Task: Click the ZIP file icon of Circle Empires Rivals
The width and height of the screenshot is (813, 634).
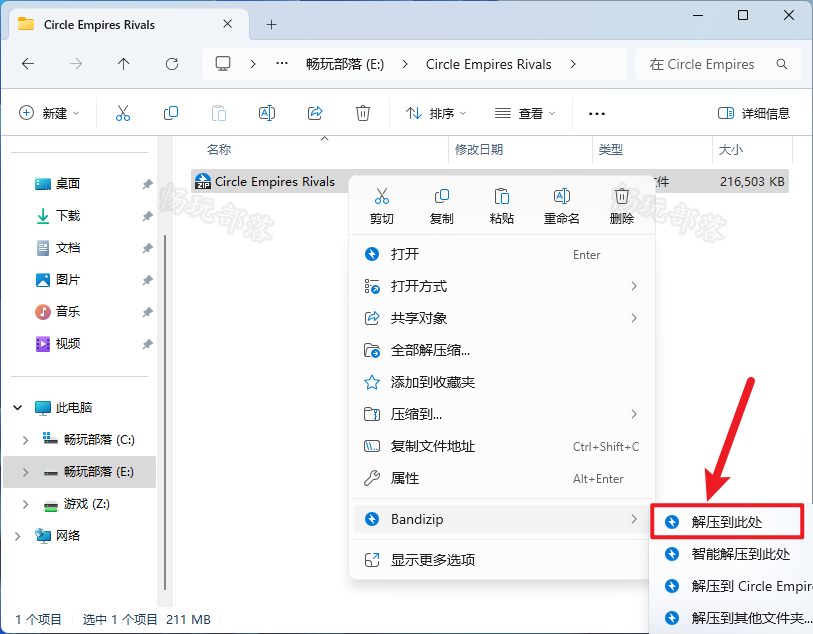Action: point(203,181)
